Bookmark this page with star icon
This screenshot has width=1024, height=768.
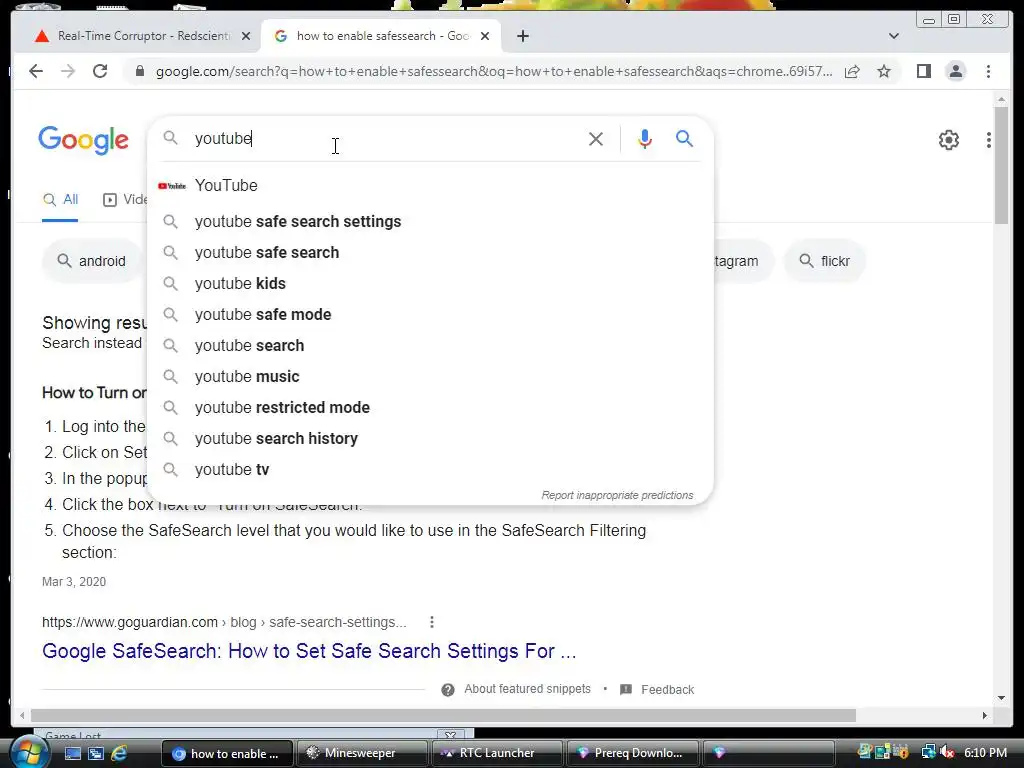[x=884, y=71]
